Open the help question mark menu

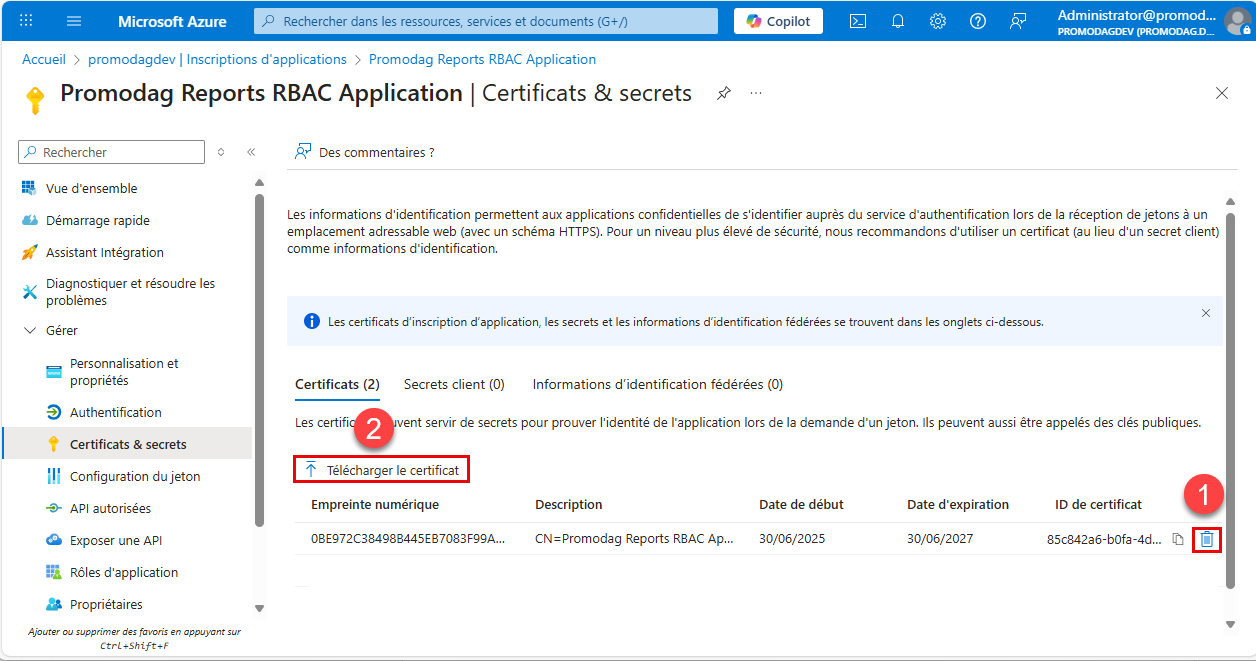click(978, 21)
